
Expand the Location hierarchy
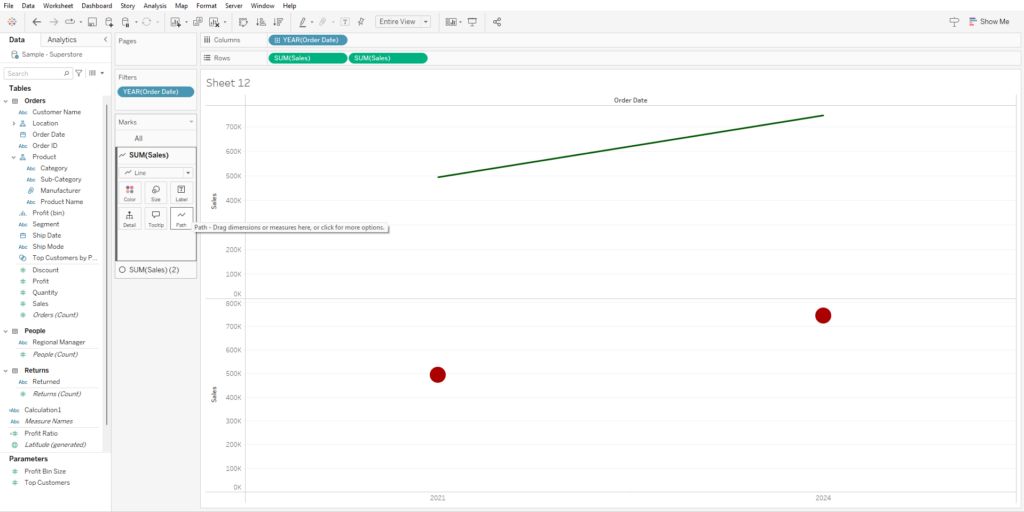point(14,123)
